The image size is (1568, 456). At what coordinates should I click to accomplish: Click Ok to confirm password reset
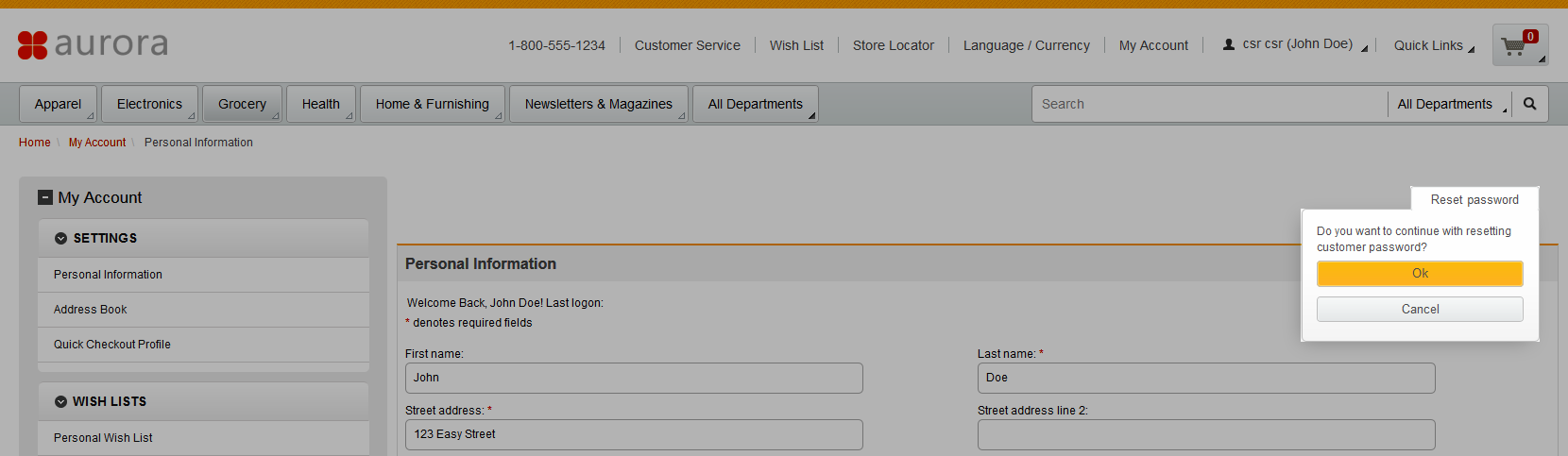tap(1420, 274)
